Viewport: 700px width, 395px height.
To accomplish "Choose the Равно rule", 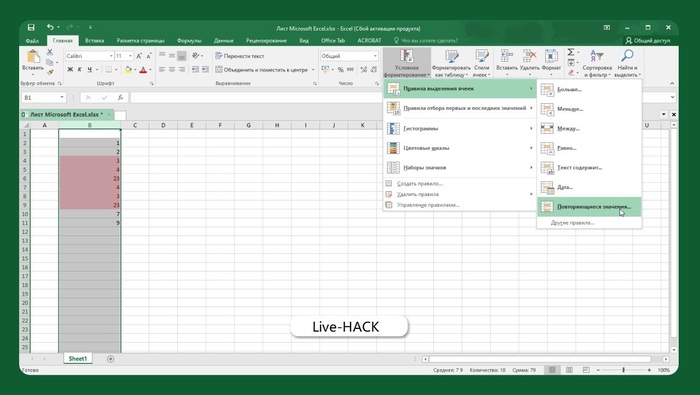I will pos(589,148).
